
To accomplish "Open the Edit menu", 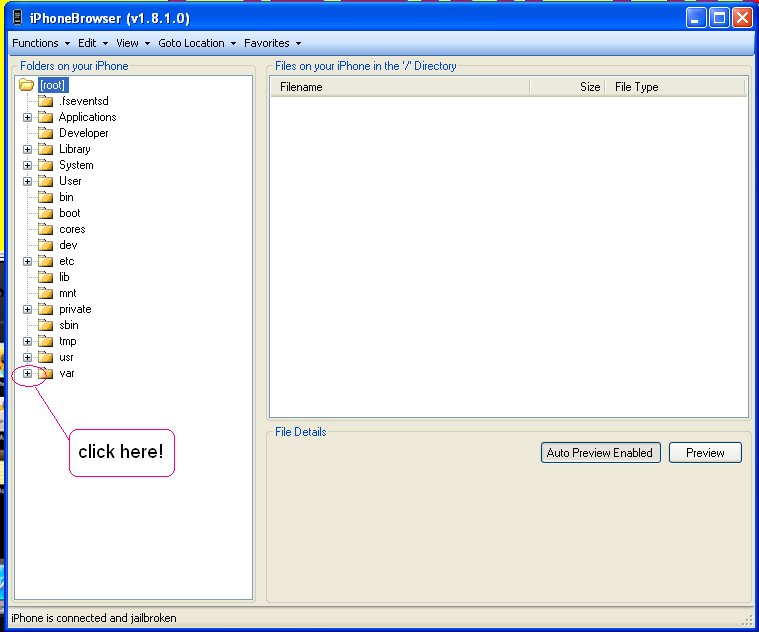I will (93, 43).
